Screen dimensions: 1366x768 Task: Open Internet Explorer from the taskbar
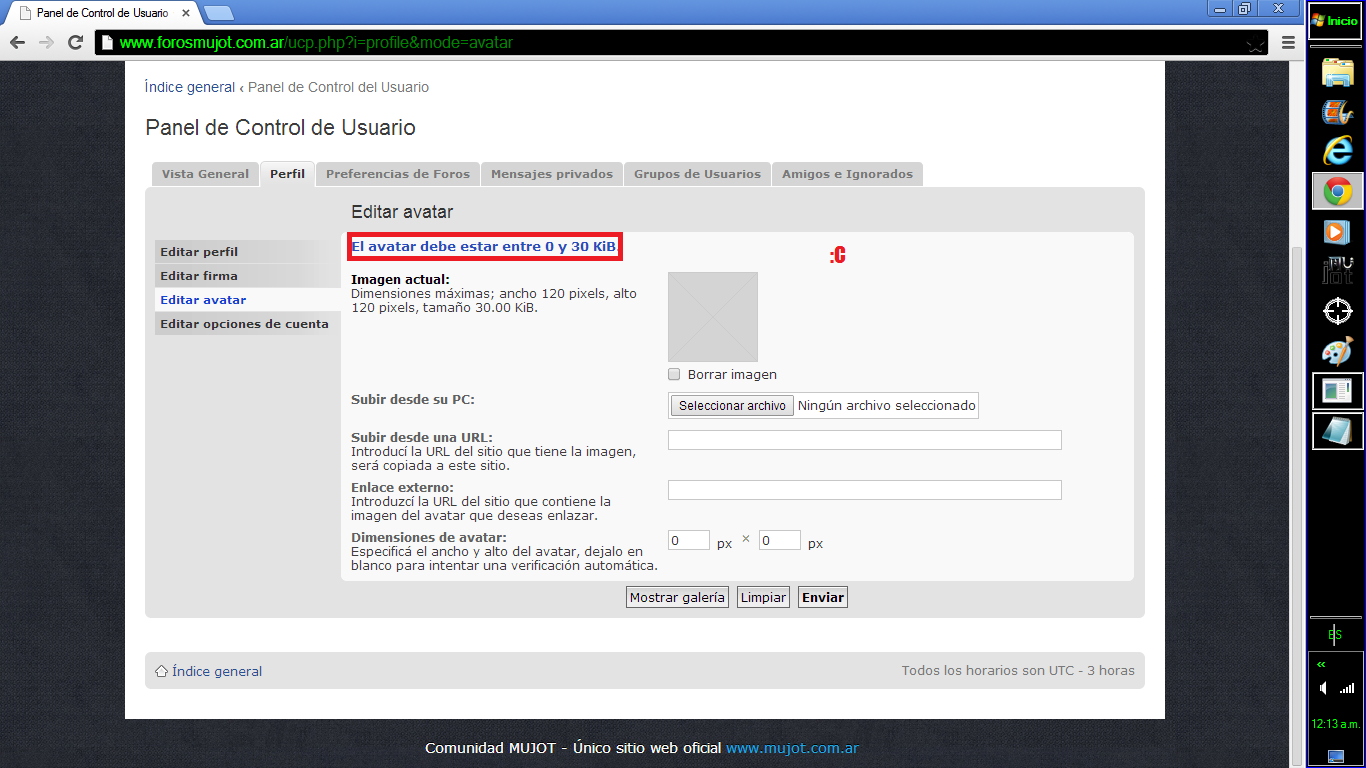coord(1337,151)
